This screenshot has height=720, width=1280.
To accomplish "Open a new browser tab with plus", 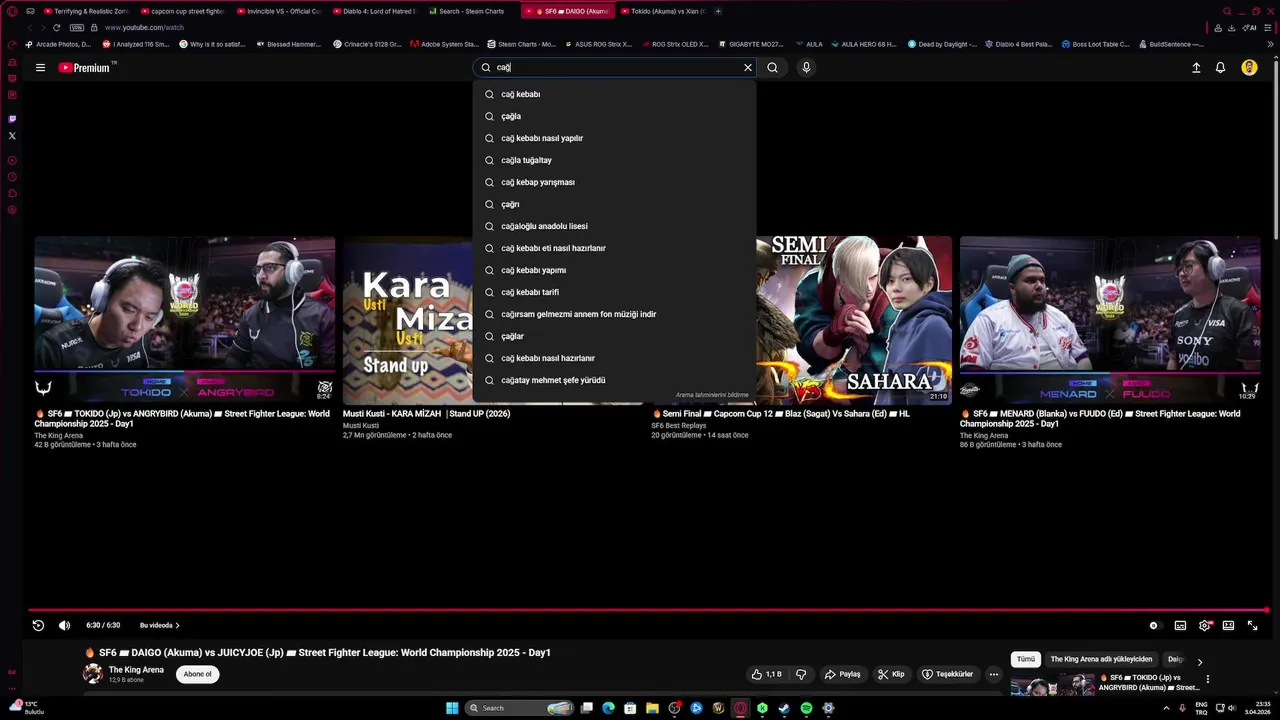I will pos(718,11).
